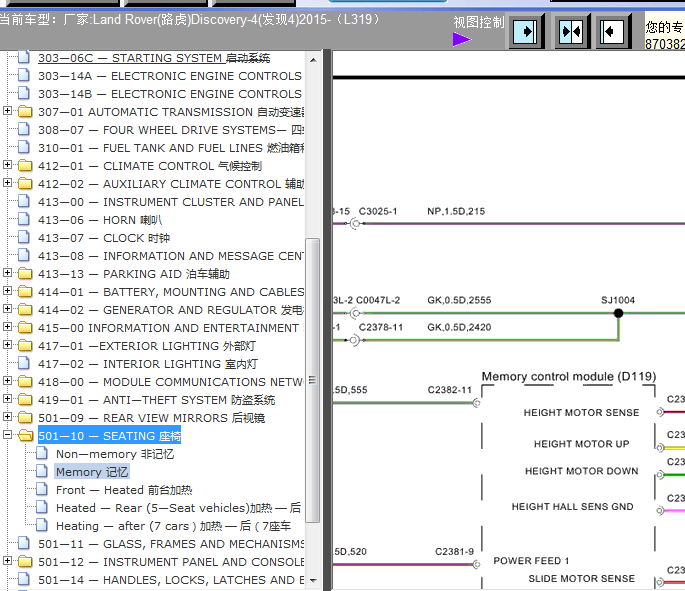Expand the 413-13 Parking Aid folder
685x591 pixels.
coord(8,274)
